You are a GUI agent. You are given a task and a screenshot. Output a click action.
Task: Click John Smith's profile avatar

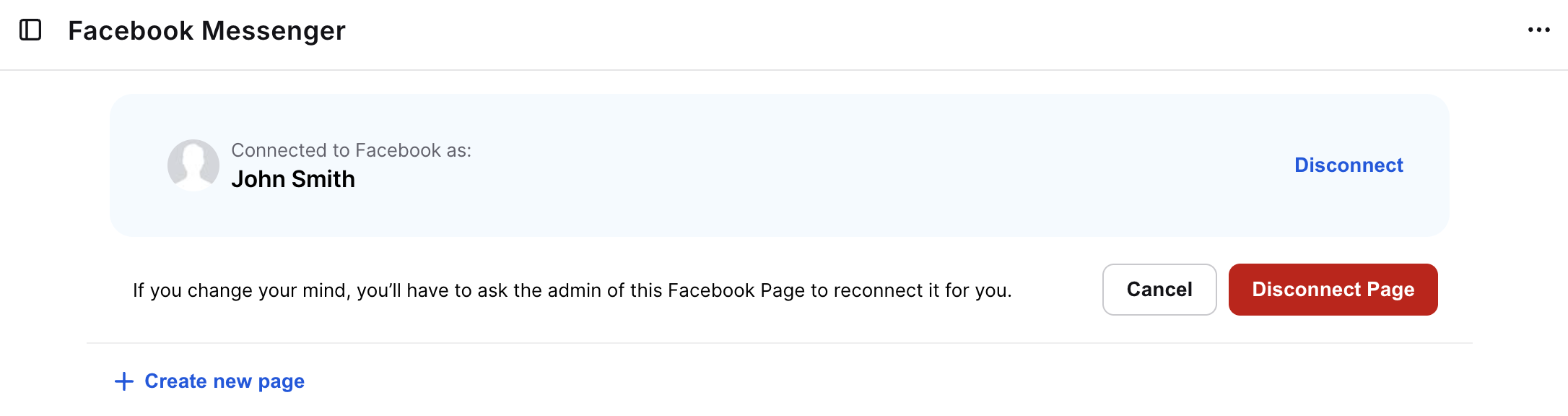tap(193, 165)
